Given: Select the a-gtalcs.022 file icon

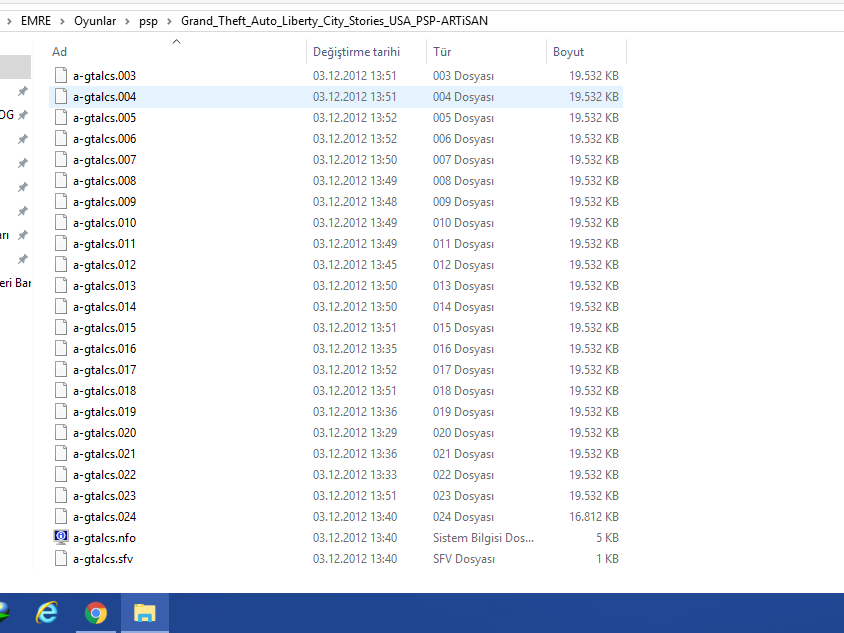Looking at the screenshot, I should click(x=61, y=475).
